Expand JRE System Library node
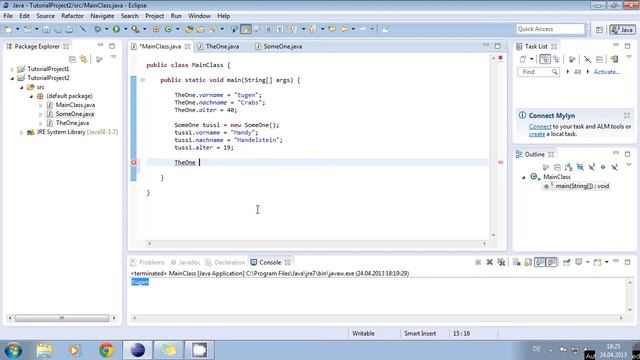640x360 pixels. (22, 132)
